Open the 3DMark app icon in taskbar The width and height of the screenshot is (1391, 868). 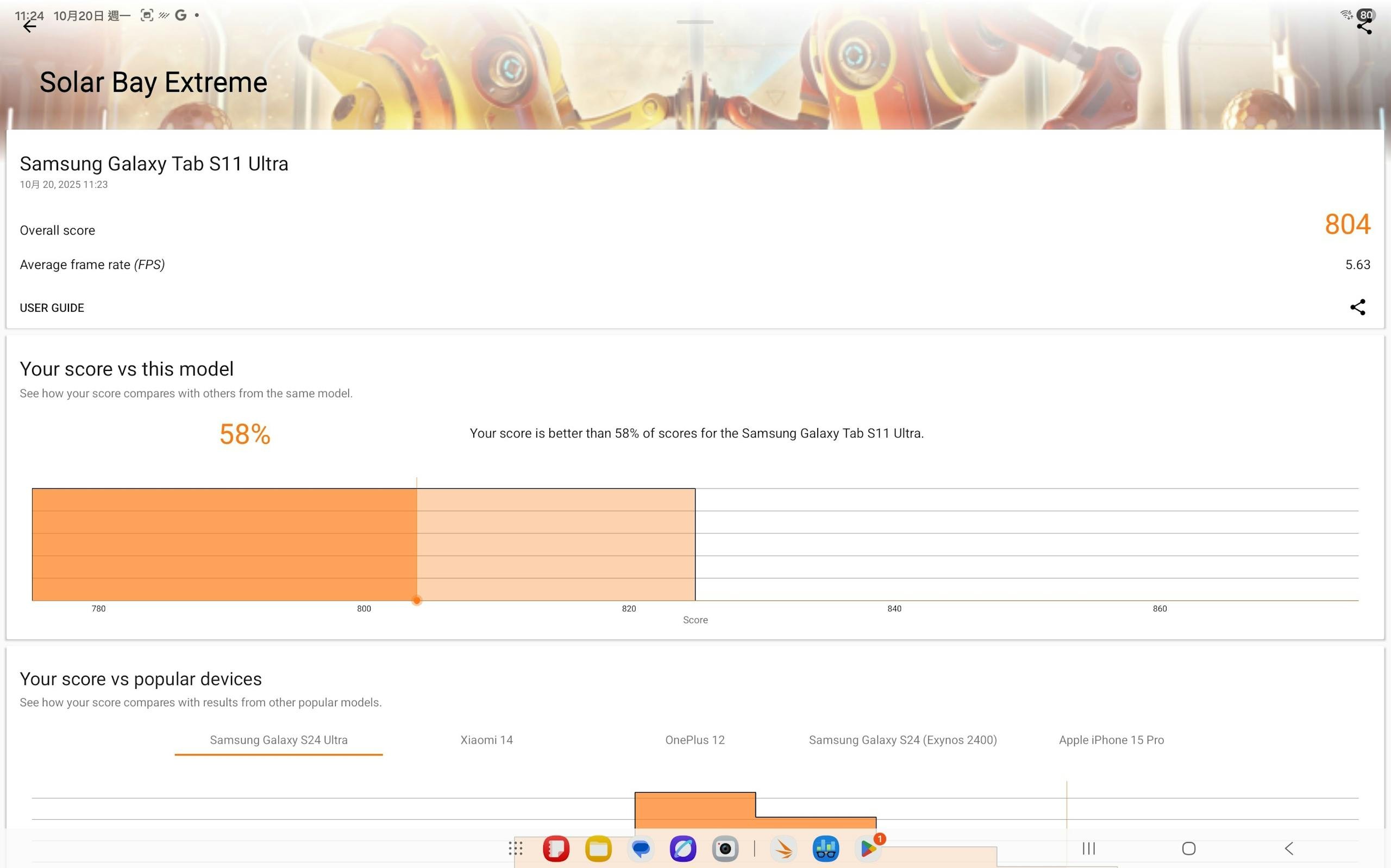784,848
